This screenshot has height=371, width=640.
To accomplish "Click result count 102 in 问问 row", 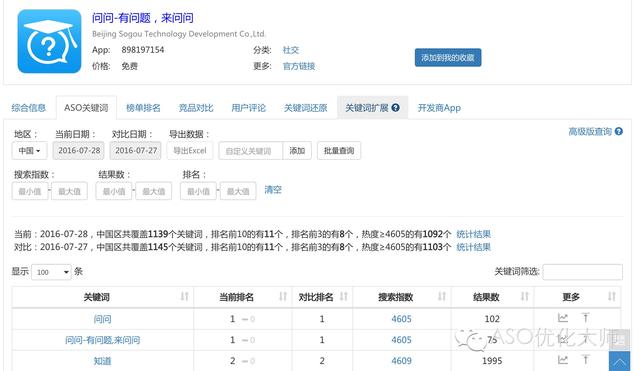I will 492,319.
